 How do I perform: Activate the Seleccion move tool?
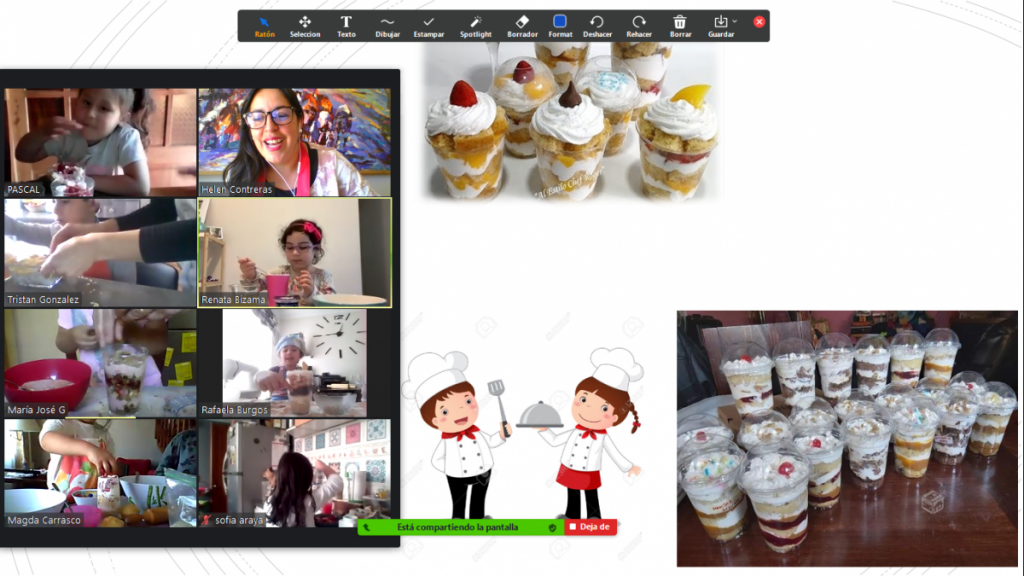(x=305, y=25)
